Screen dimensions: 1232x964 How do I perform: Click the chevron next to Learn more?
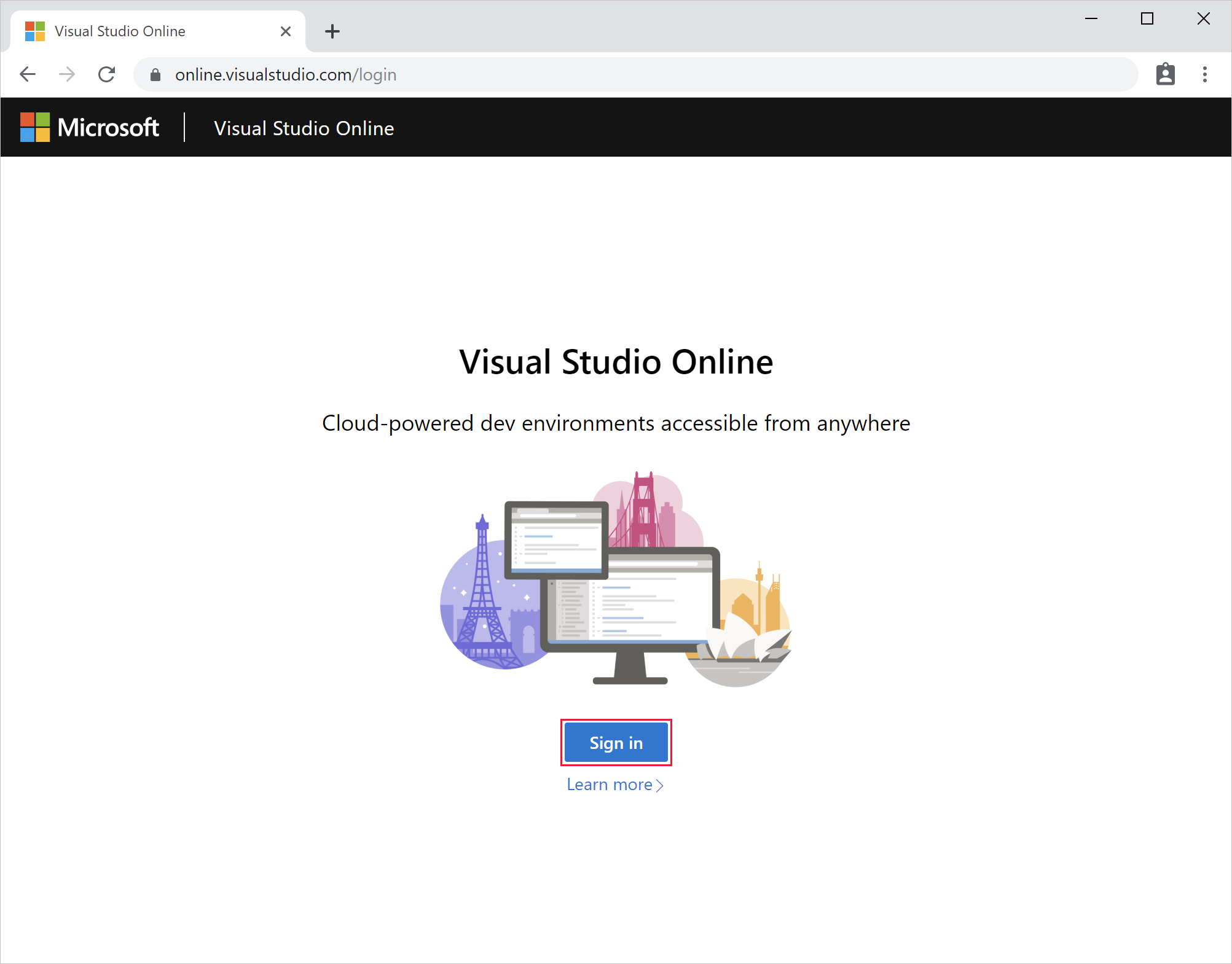[x=661, y=785]
